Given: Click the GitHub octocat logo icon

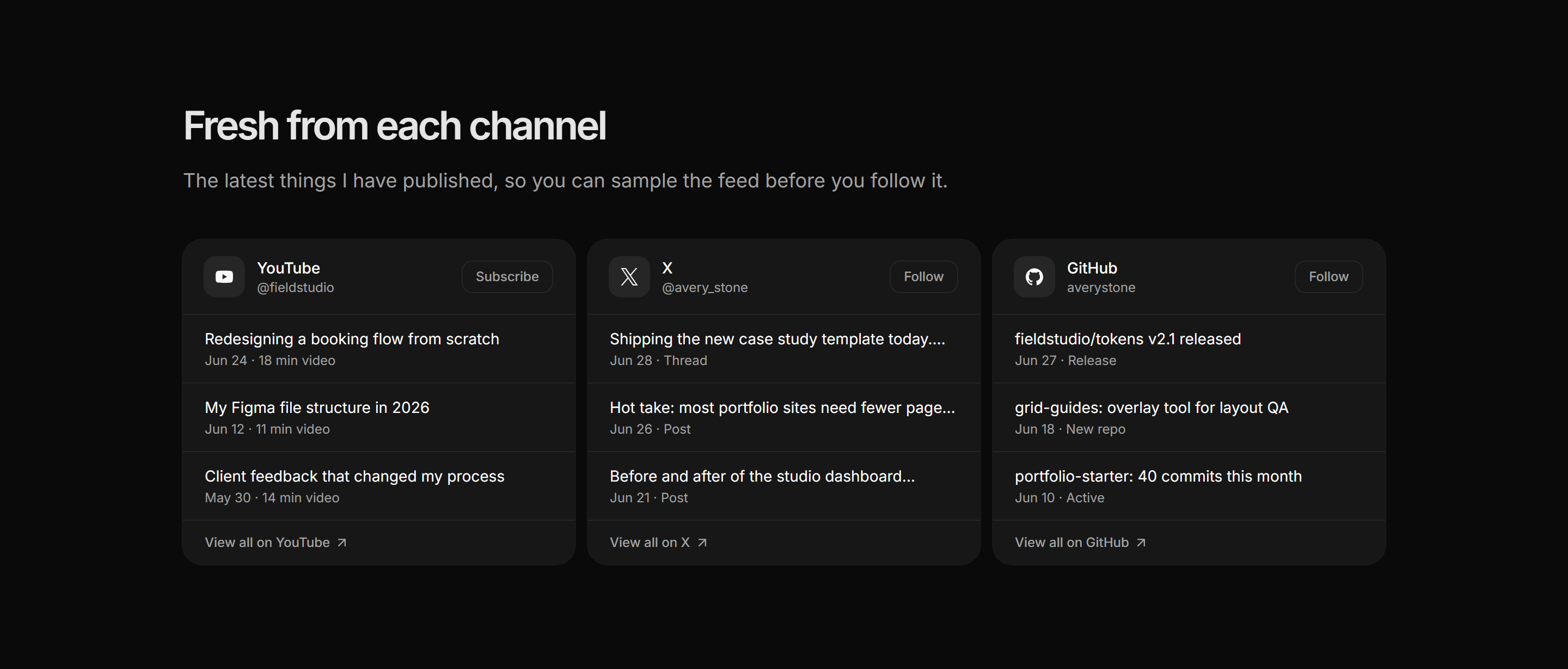Looking at the screenshot, I should [1034, 277].
